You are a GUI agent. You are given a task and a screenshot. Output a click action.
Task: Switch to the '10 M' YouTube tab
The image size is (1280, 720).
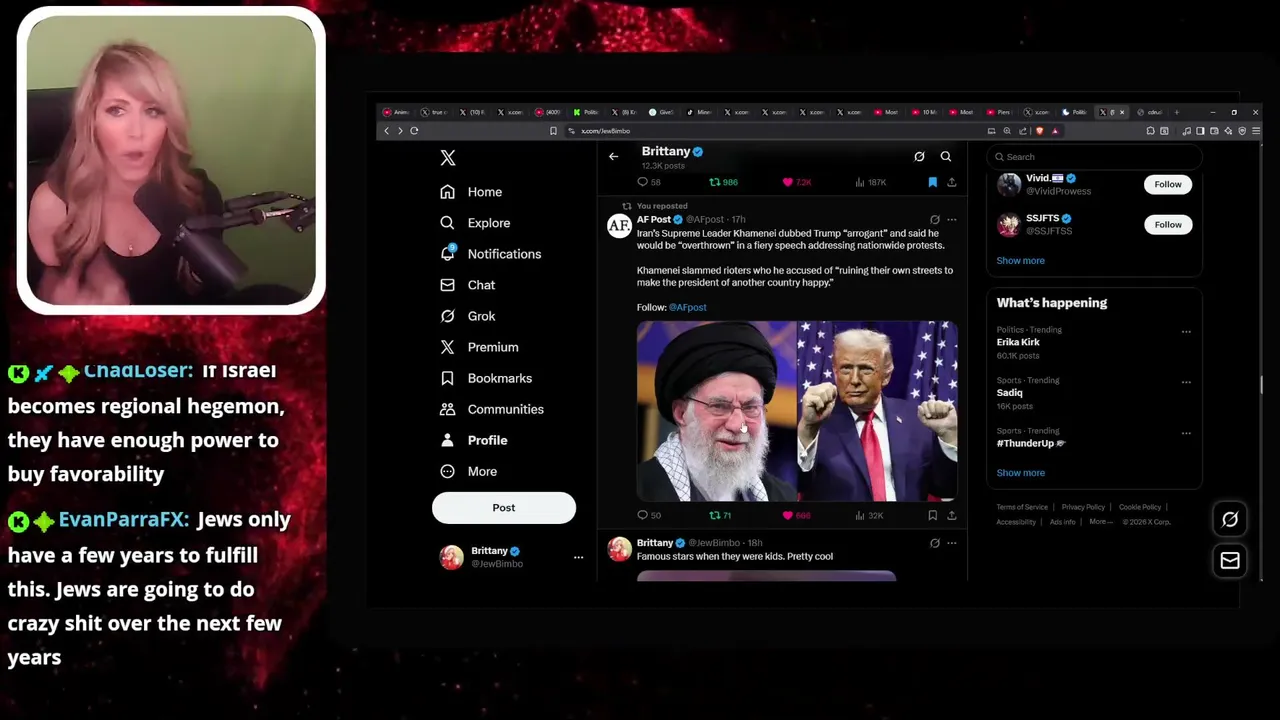(x=925, y=112)
